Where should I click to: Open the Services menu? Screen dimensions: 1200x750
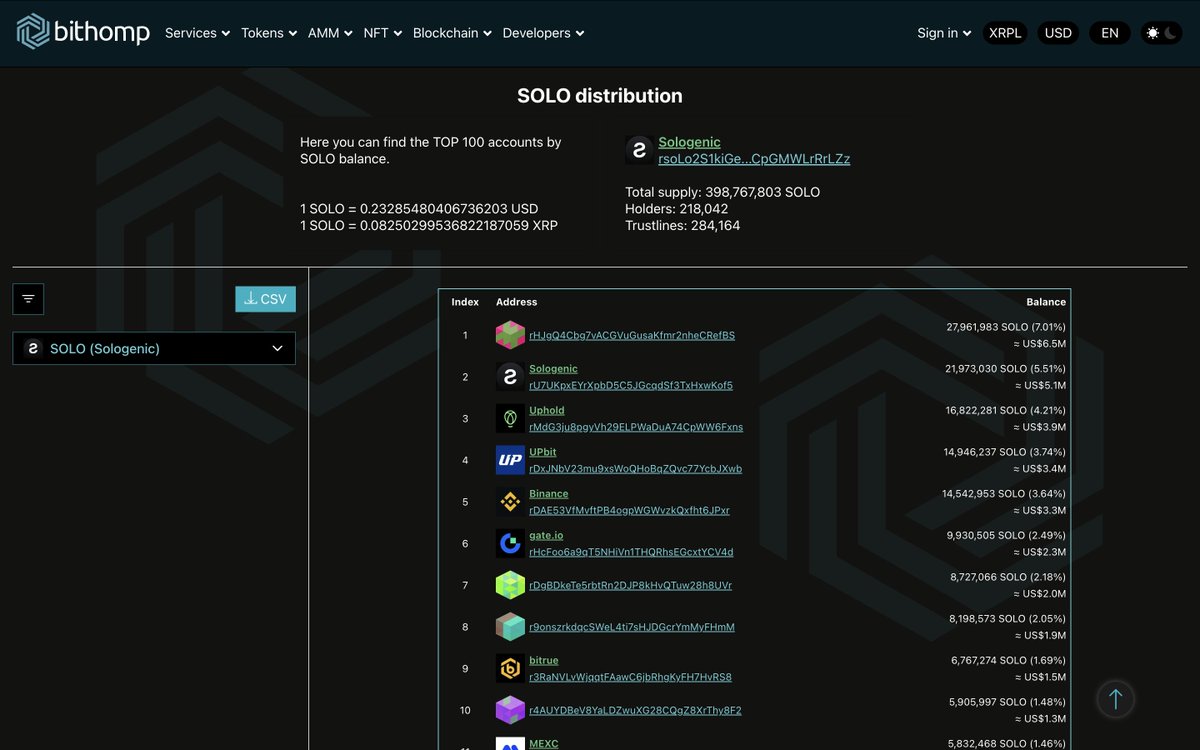(x=197, y=33)
